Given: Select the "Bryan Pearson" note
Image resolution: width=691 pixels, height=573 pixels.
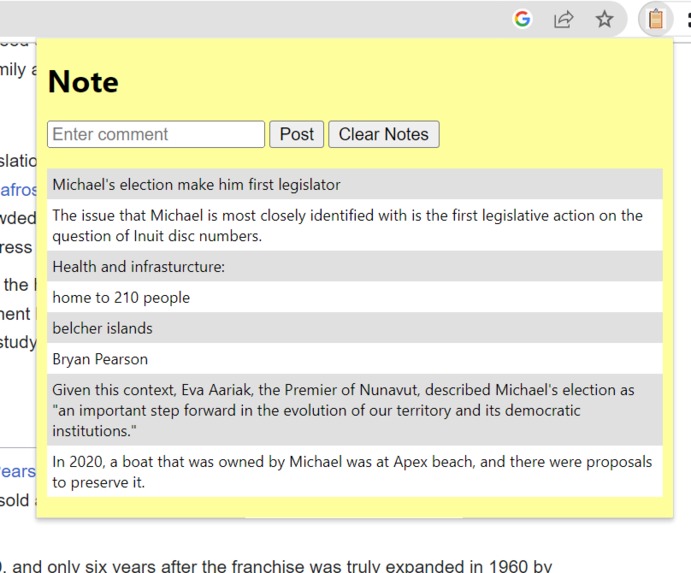Looking at the screenshot, I should (x=355, y=359).
